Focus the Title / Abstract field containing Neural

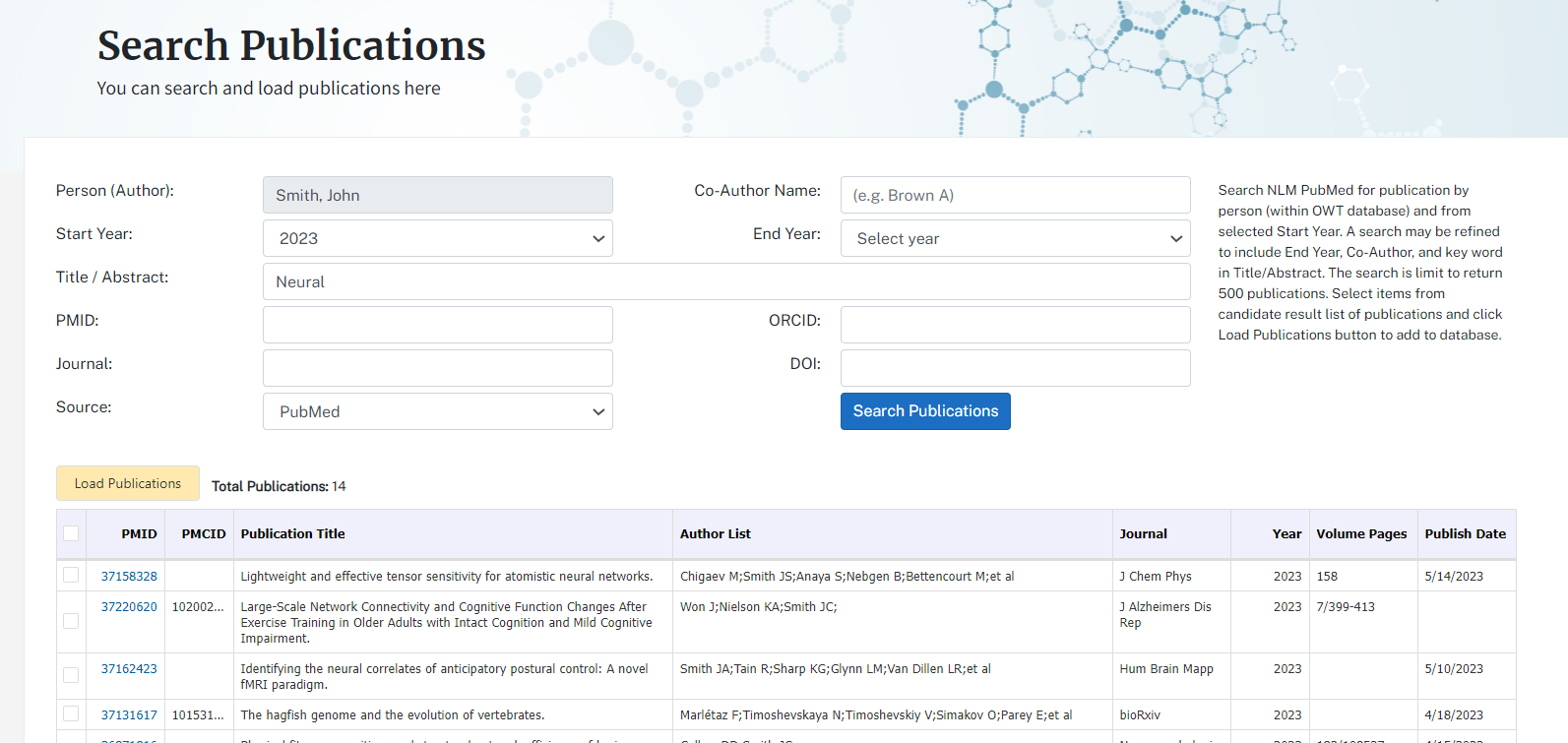(x=725, y=281)
